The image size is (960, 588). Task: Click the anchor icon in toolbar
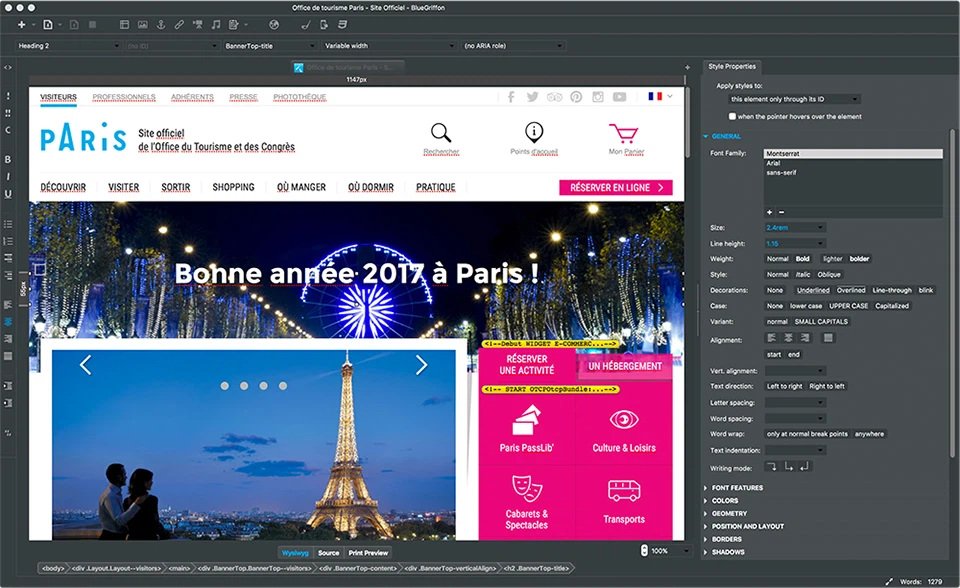(x=161, y=23)
